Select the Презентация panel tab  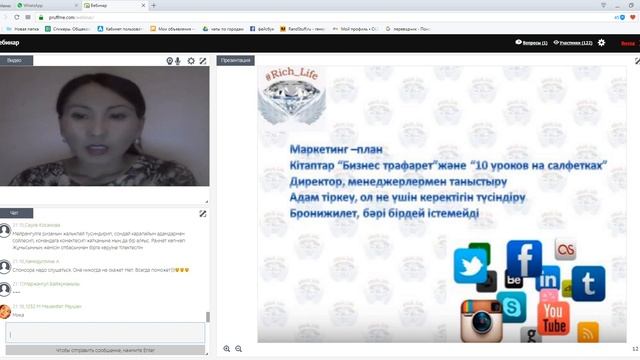[x=236, y=60]
